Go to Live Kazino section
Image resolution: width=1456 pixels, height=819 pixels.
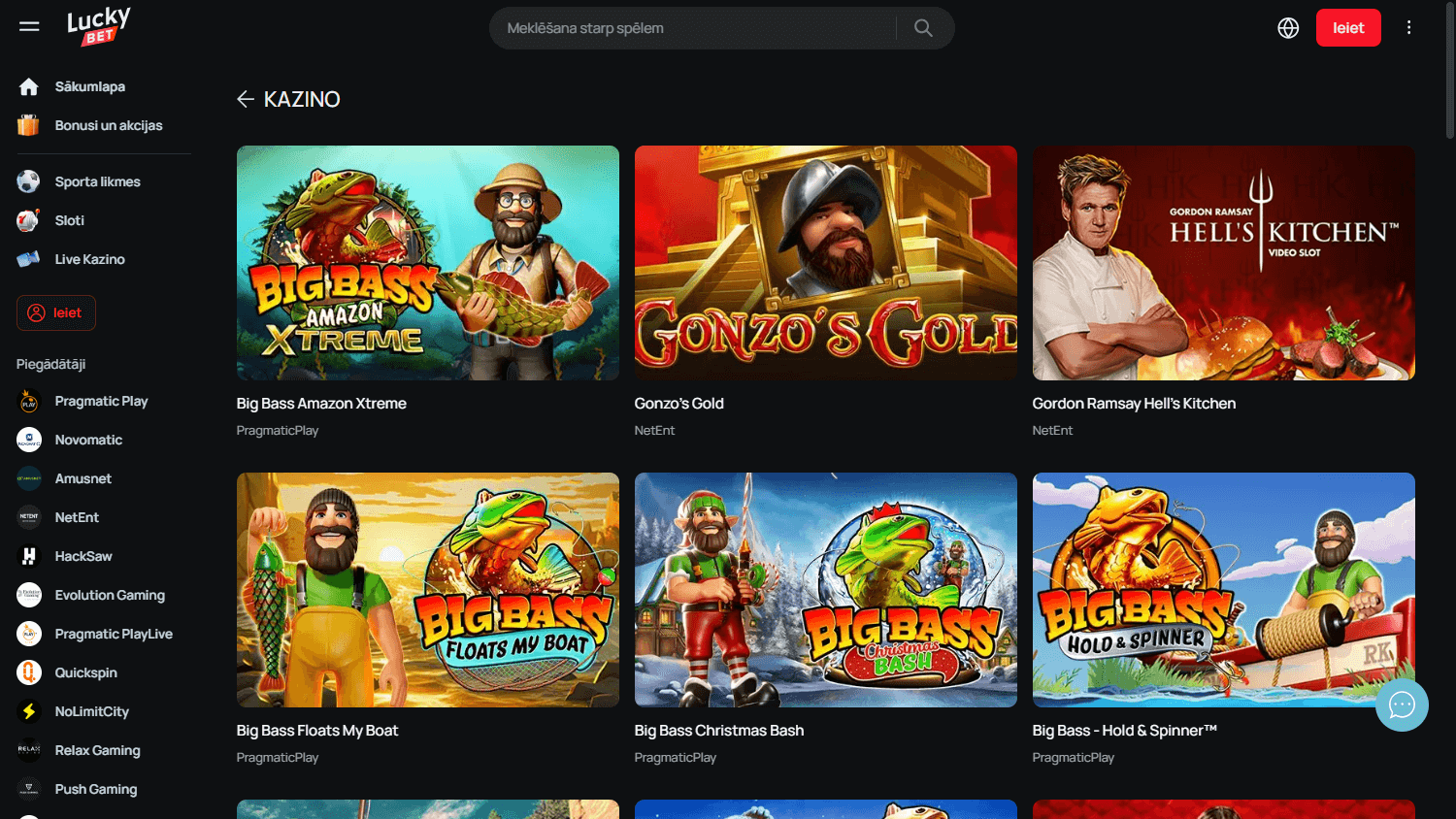89,259
